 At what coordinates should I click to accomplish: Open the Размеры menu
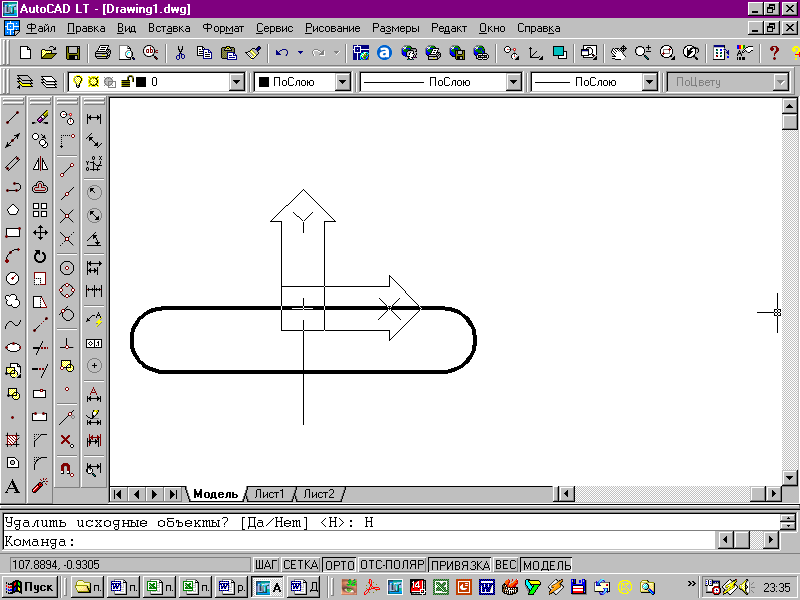click(395, 28)
